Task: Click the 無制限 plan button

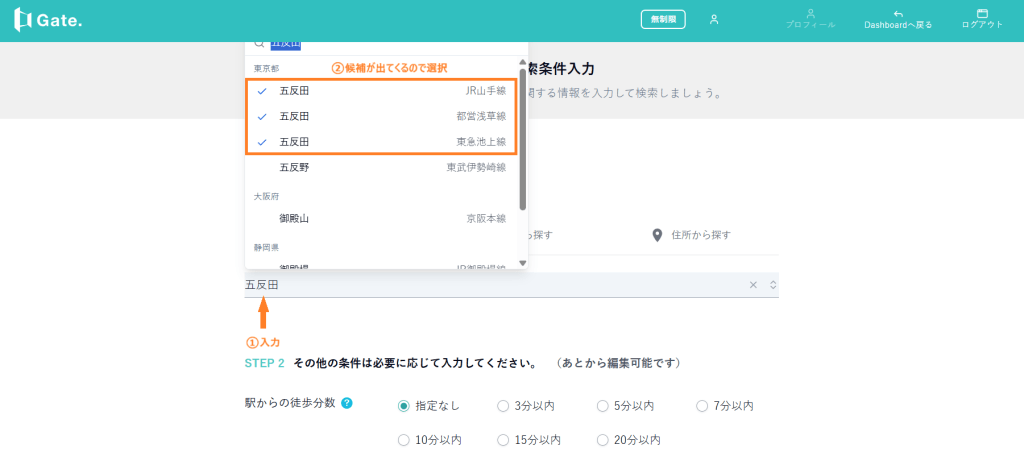Action: pos(662,19)
